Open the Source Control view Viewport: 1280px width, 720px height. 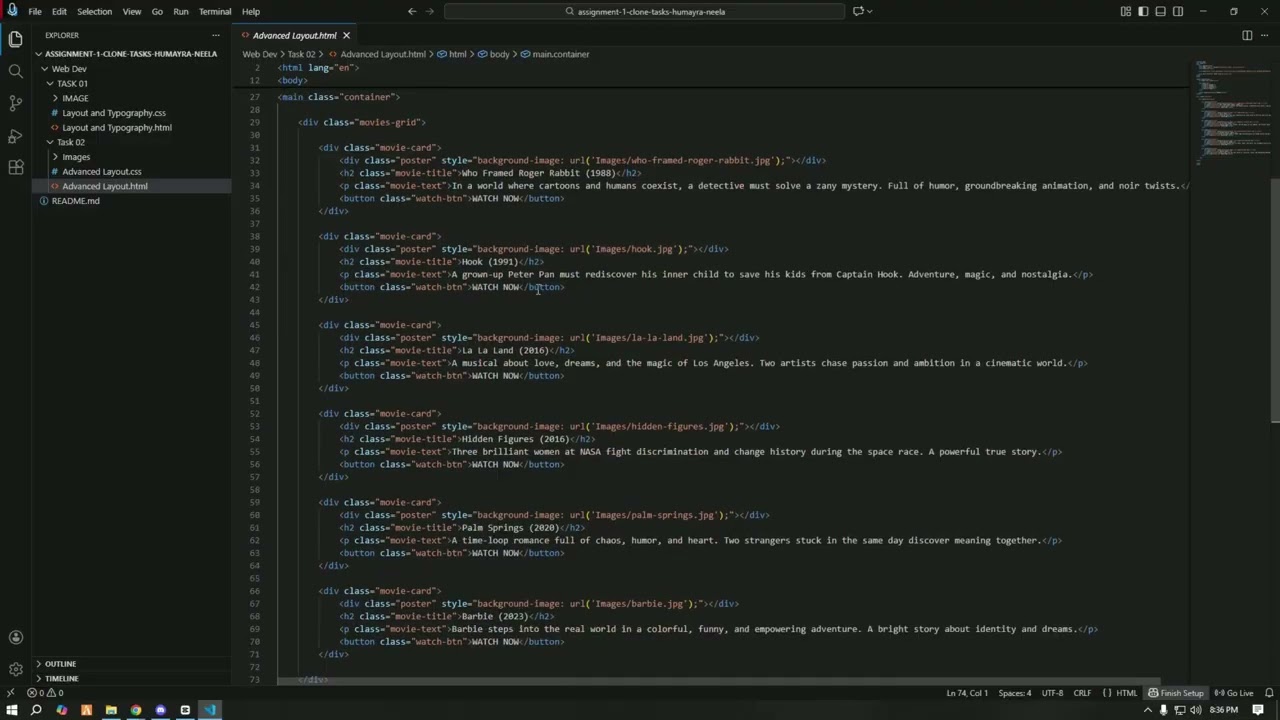click(15, 103)
